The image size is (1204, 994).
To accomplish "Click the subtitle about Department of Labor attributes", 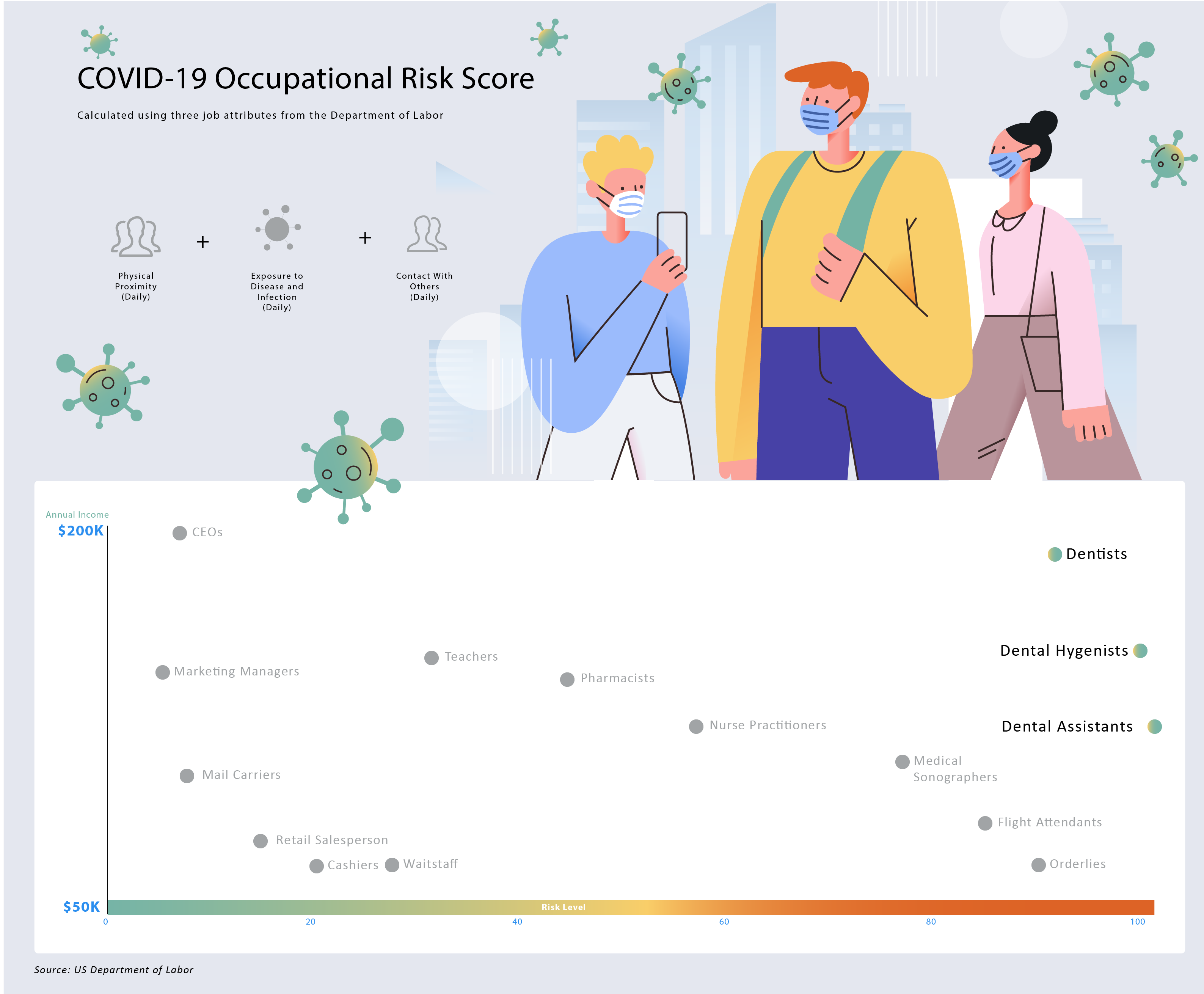I will (261, 116).
